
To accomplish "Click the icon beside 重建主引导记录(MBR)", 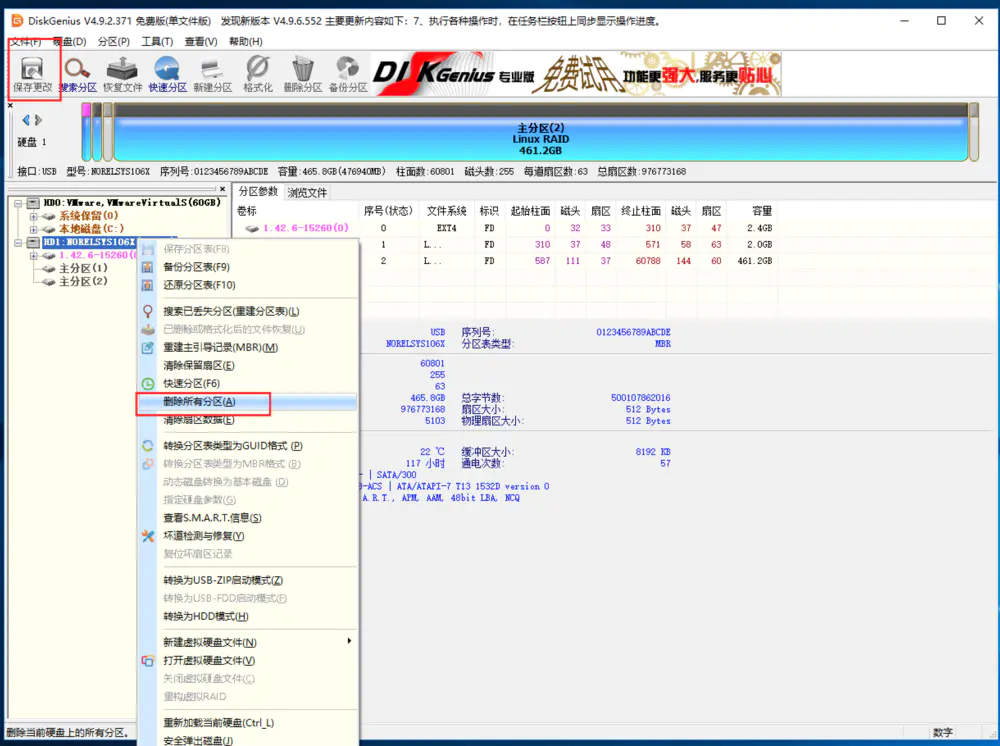I will pyautogui.click(x=147, y=347).
